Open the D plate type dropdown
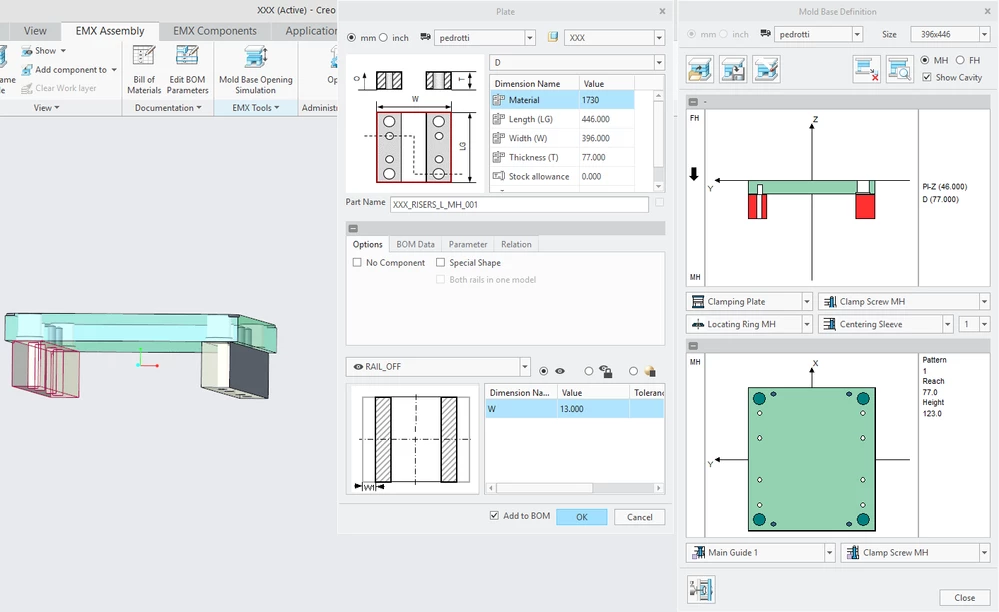Screen dimensions: 999x612 click(x=659, y=62)
